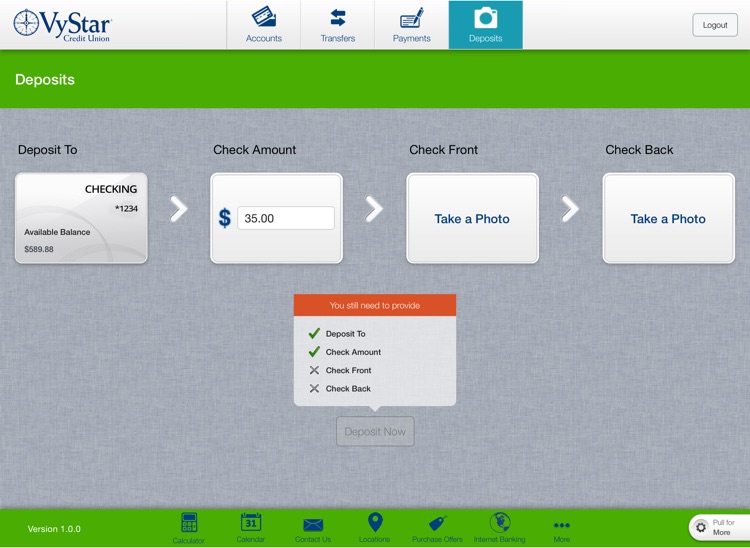Open the Calendar from bottom bar
Screen dimensions: 750x548
(251, 527)
